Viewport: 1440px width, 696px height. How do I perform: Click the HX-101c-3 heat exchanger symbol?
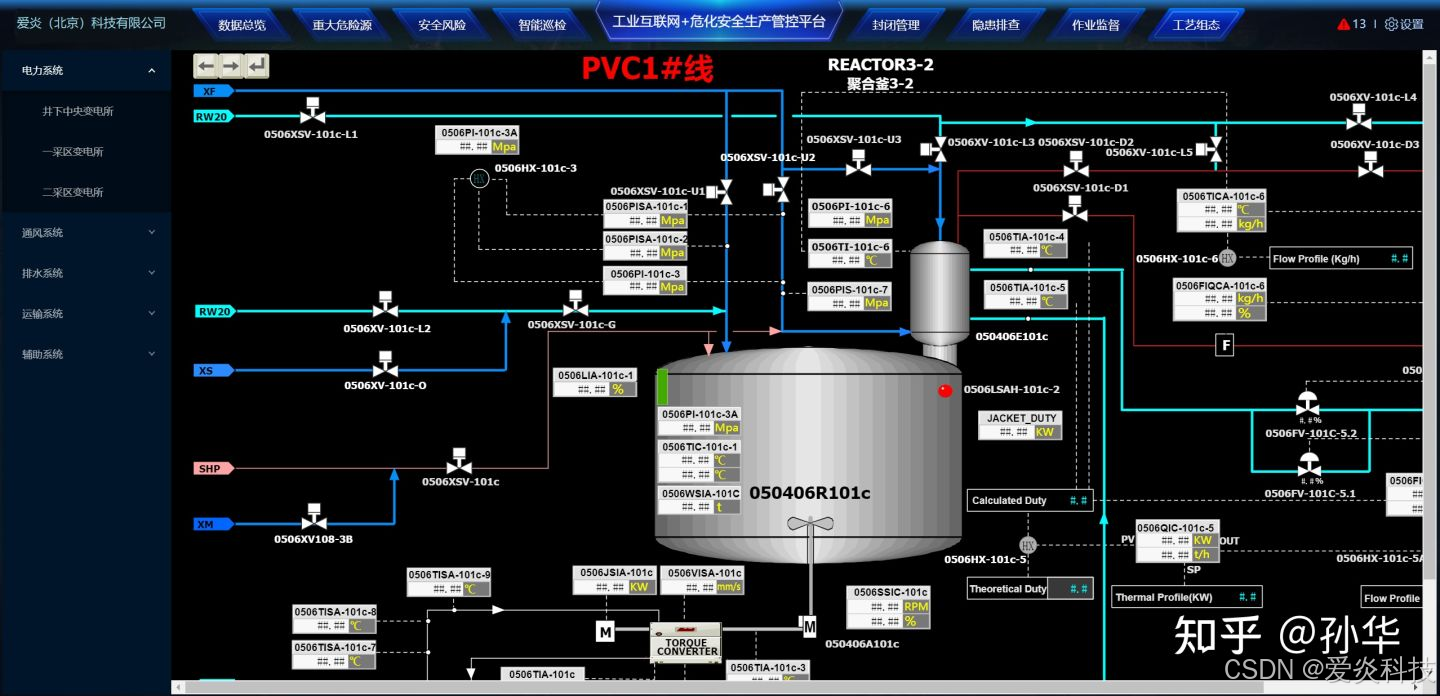[479, 179]
